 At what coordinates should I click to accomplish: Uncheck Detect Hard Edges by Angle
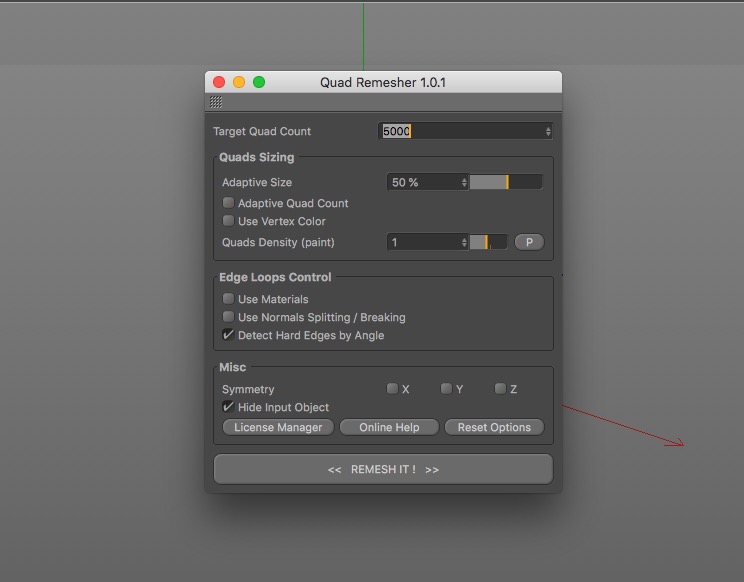tap(228, 335)
